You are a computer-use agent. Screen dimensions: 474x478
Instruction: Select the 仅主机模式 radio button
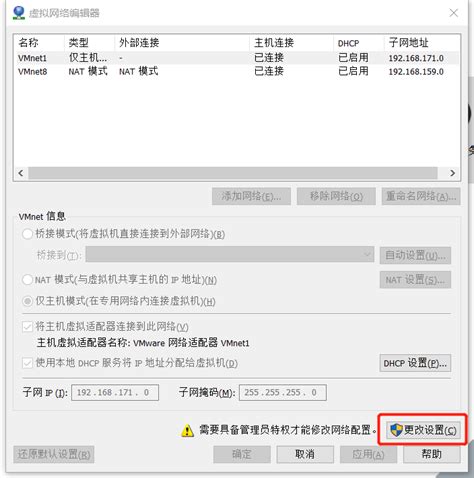point(27,301)
